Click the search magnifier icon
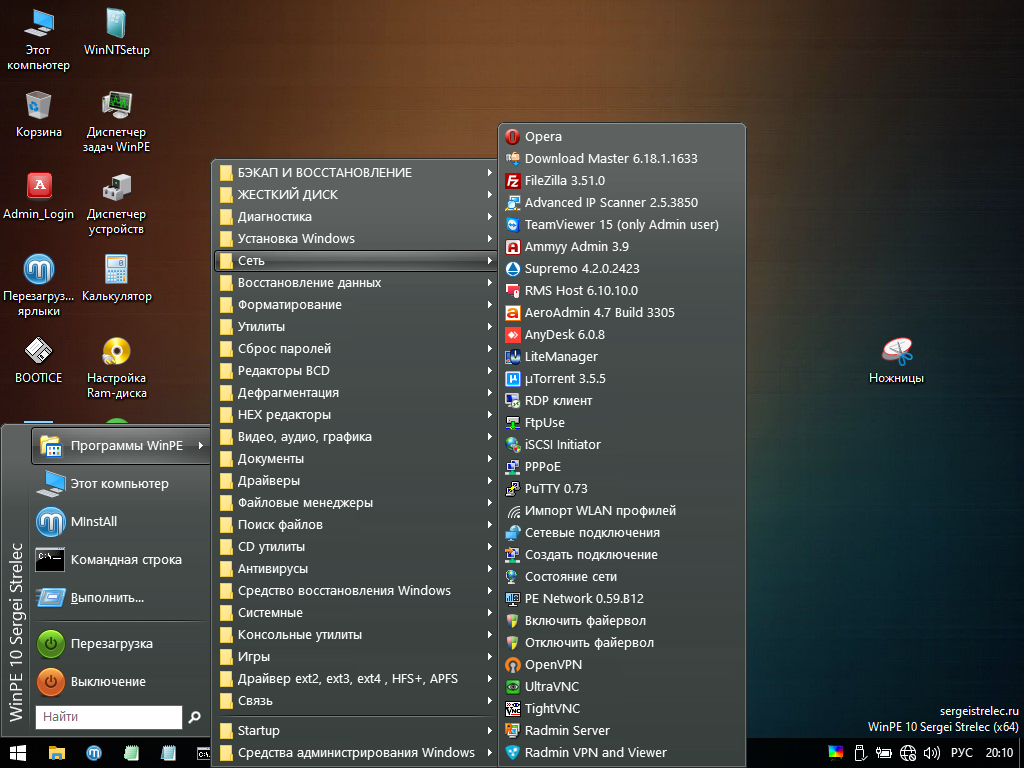The height and width of the screenshot is (768, 1024). [x=195, y=717]
